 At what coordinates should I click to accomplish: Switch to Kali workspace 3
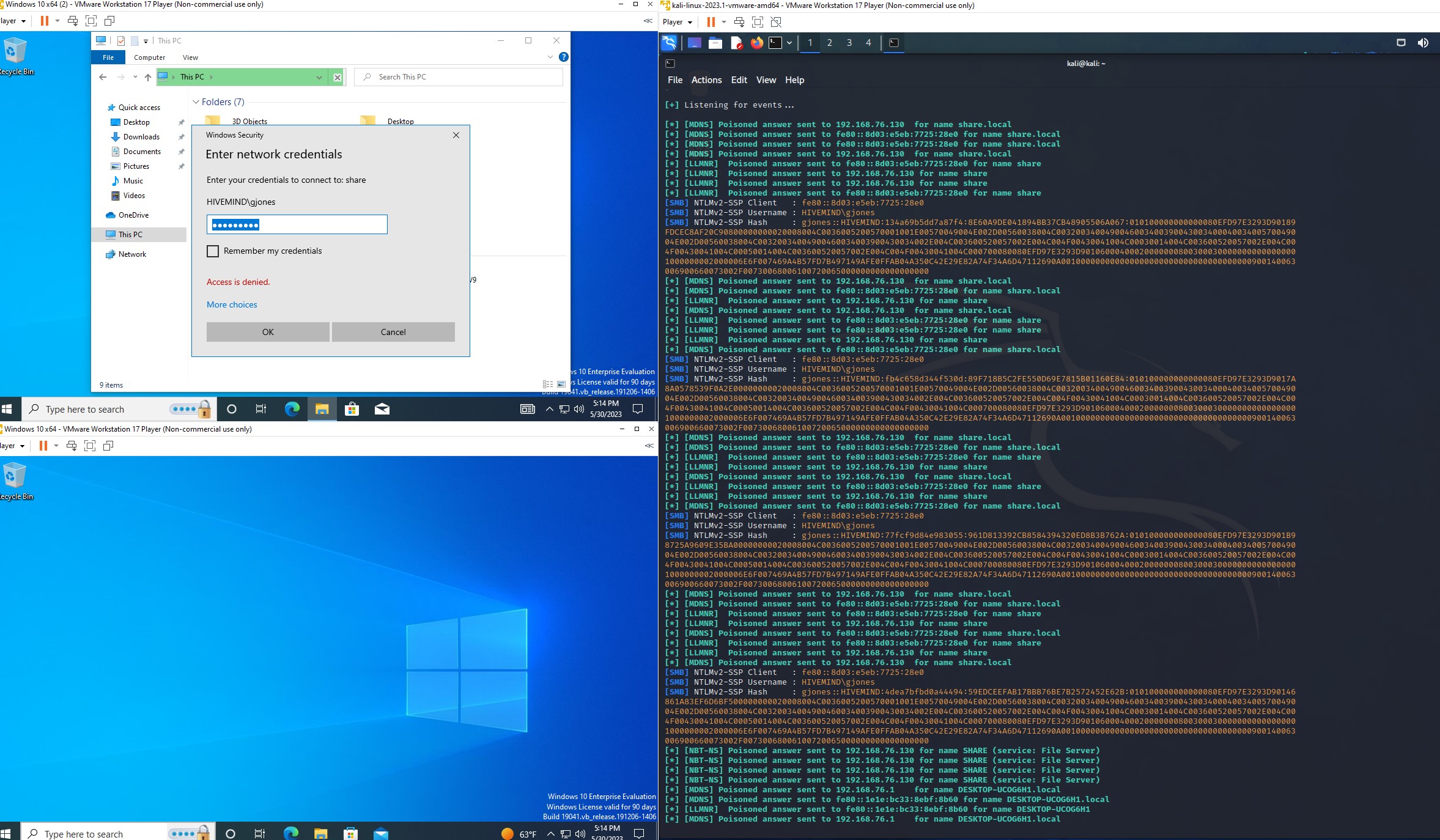[849, 43]
